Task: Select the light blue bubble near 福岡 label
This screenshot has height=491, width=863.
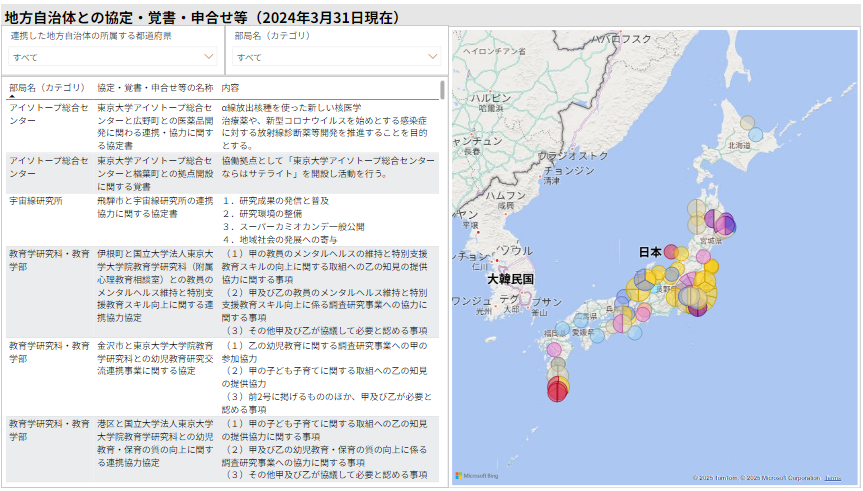Action: tap(562, 329)
